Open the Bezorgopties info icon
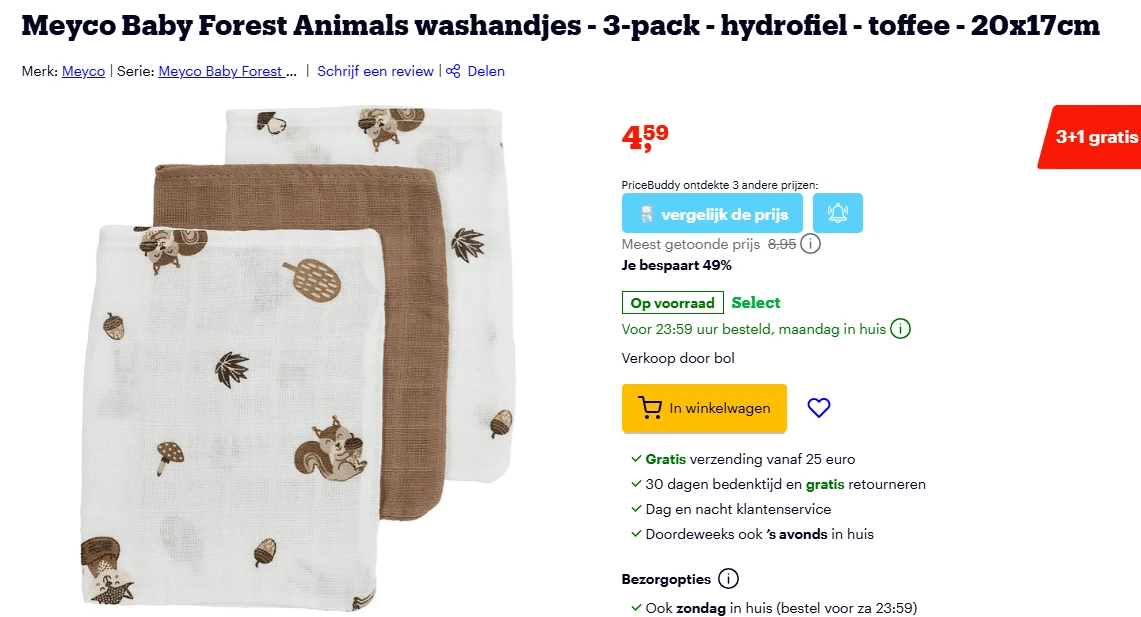Image resolution: width=1141 pixels, height=617 pixels. pos(729,578)
